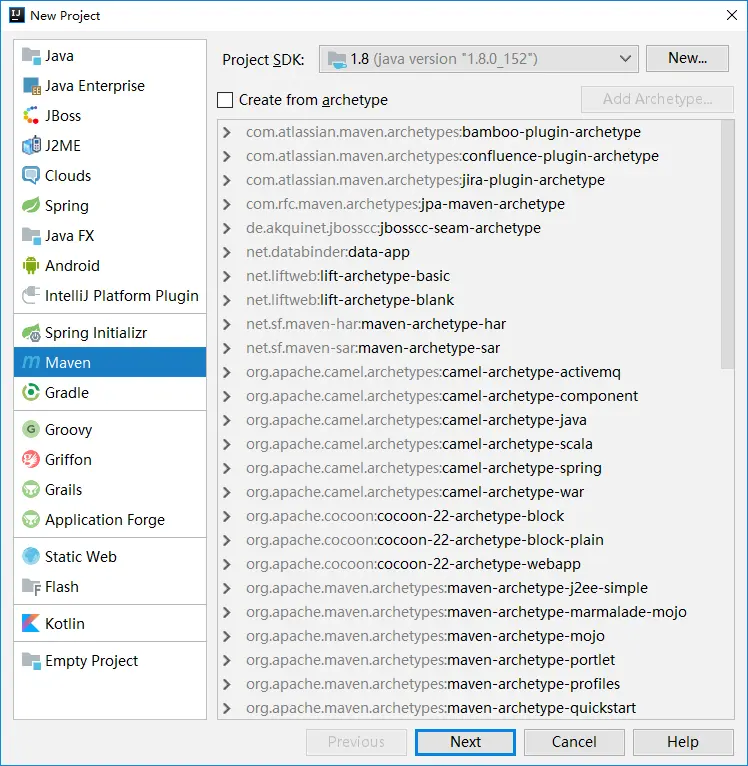This screenshot has width=748, height=766.
Task: Select the maven-archetype-portlet row
Action: click(x=469, y=660)
